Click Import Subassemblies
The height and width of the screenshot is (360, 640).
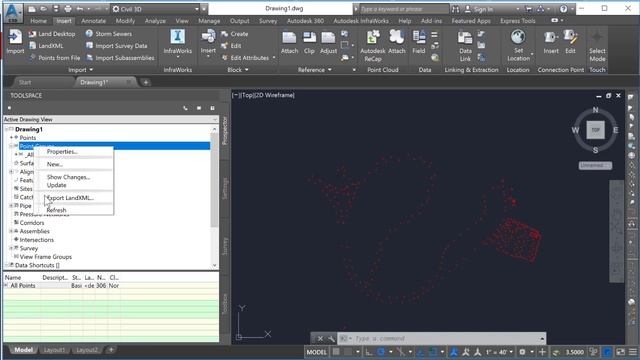tap(120, 58)
